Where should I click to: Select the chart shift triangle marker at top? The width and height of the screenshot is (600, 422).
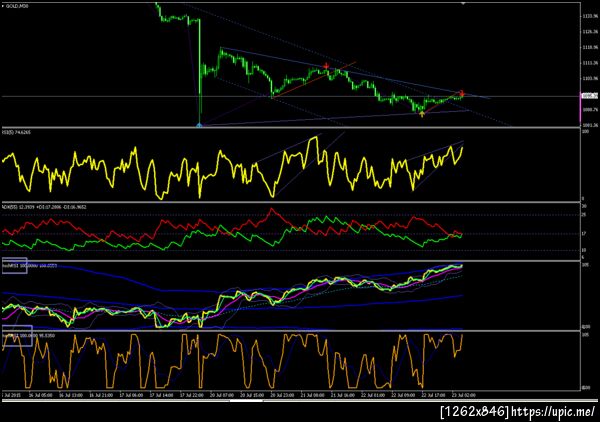coord(463,3)
